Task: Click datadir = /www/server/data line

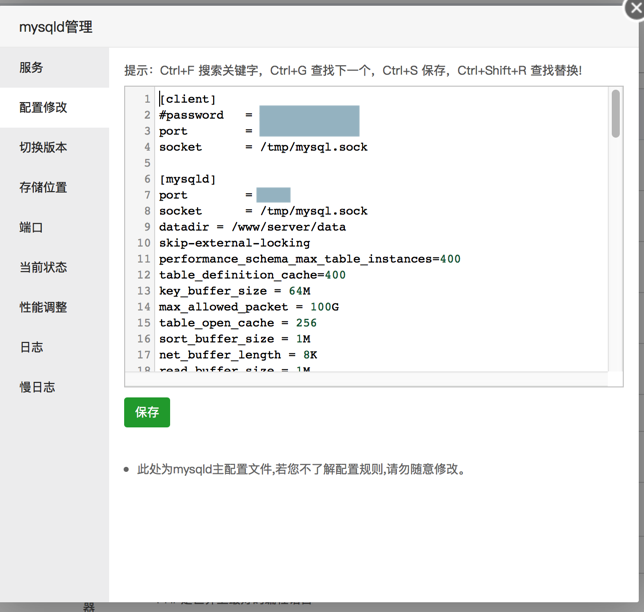Action: click(x=252, y=227)
